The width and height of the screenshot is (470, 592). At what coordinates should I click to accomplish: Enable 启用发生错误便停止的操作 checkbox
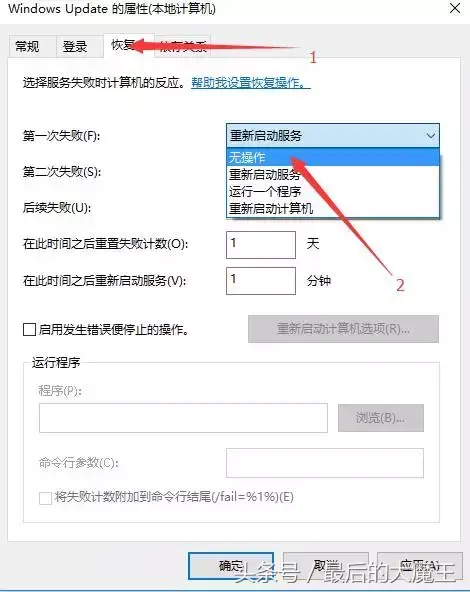coord(29,330)
